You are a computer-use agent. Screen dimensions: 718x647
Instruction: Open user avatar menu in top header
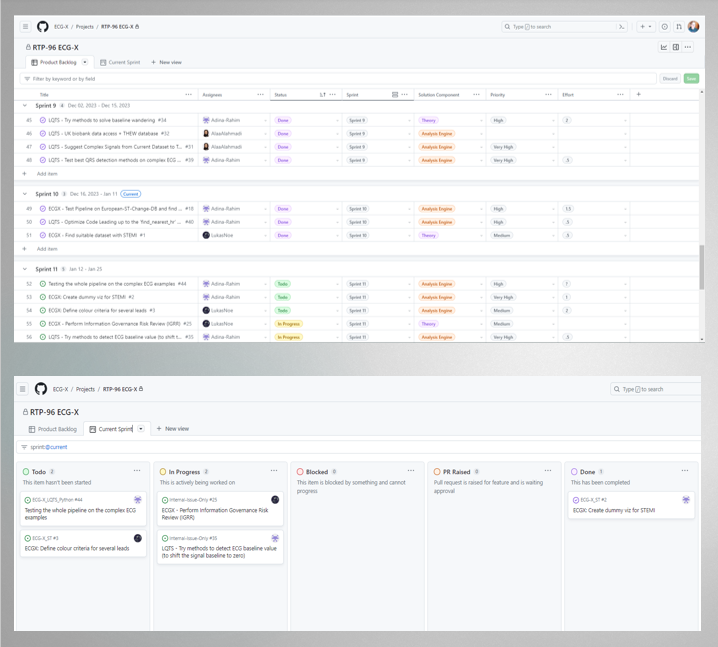pyautogui.click(x=693, y=27)
